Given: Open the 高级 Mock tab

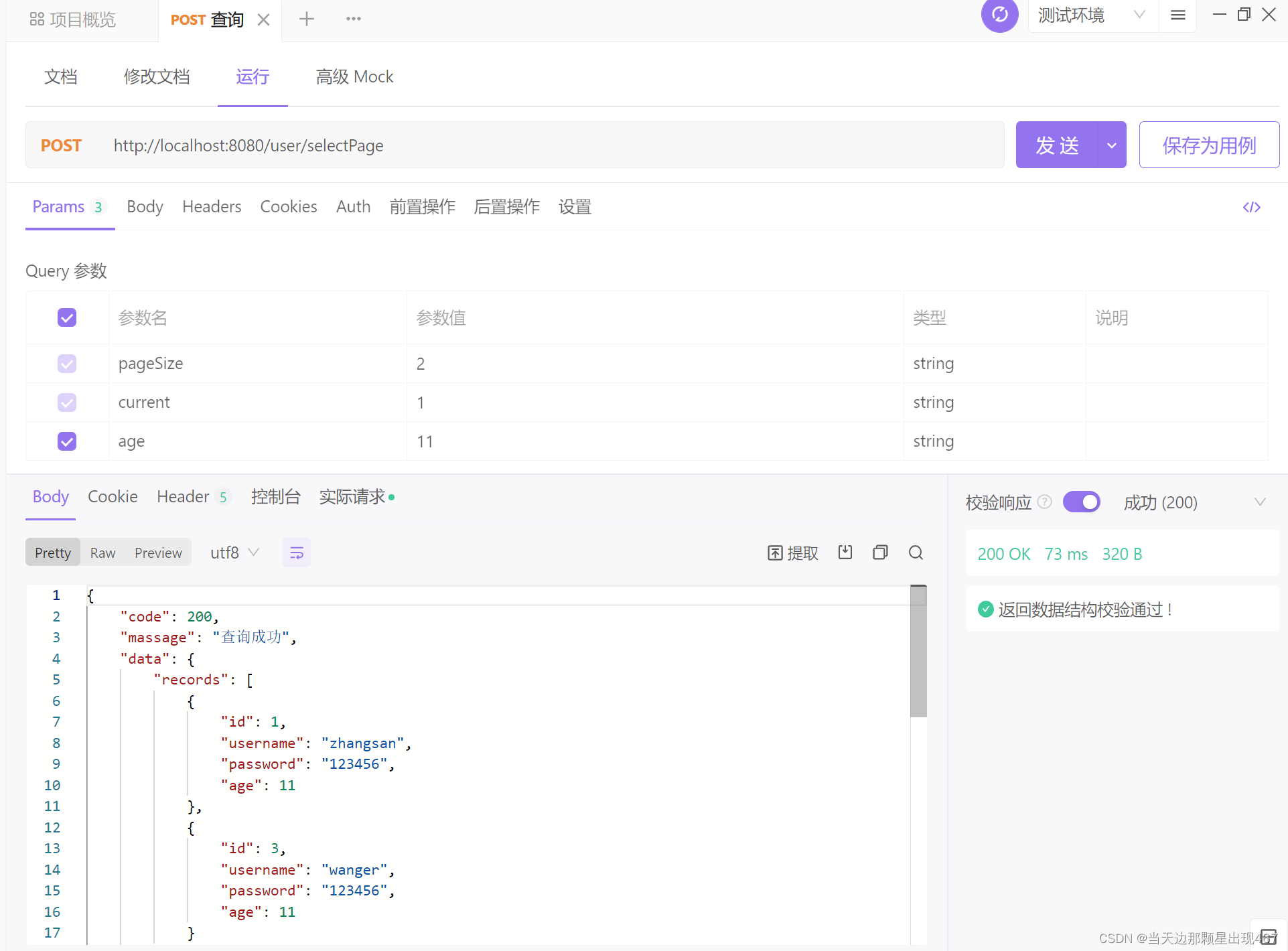Looking at the screenshot, I should coord(354,77).
